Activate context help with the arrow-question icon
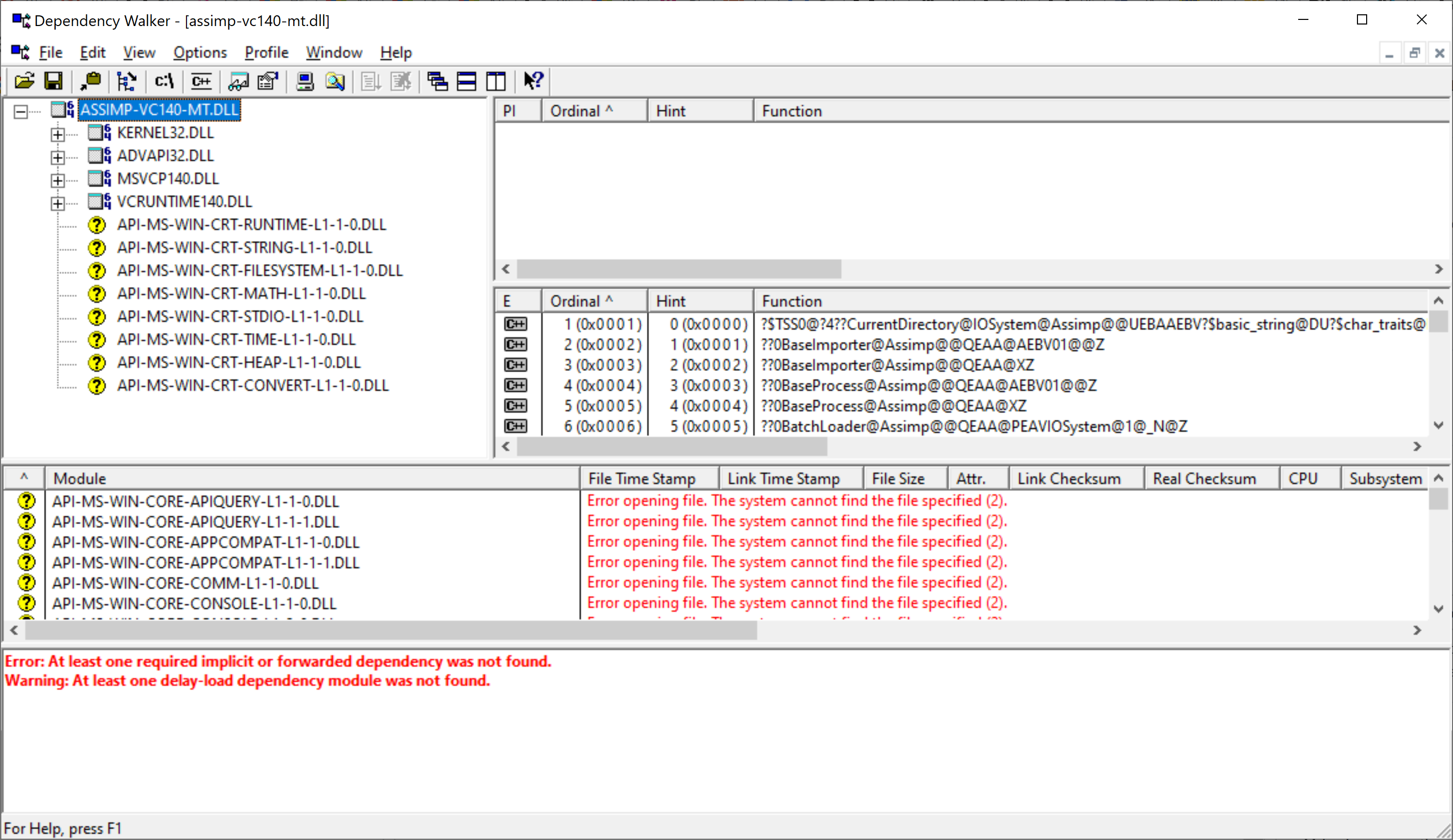Screen dimensions: 1453x840 click(x=533, y=81)
